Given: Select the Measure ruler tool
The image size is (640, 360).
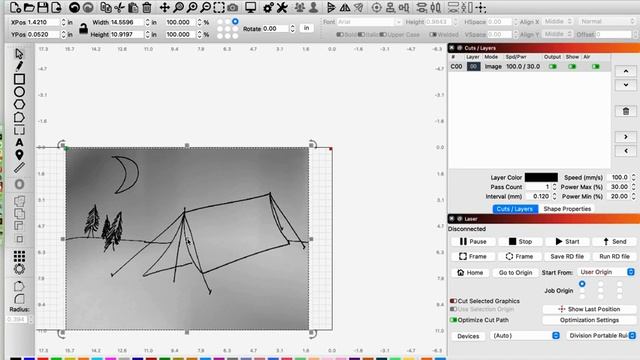Looking at the screenshot, I should pyautogui.click(x=19, y=167).
